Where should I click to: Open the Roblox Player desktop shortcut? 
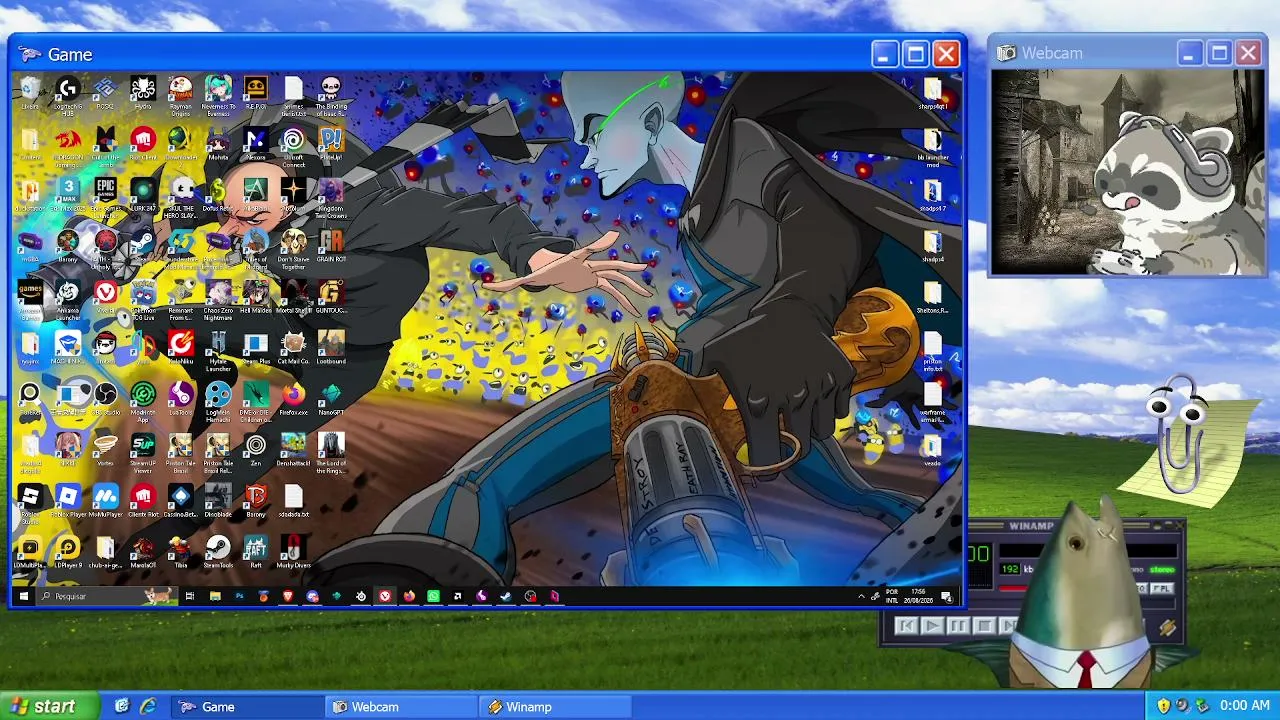[x=67, y=502]
